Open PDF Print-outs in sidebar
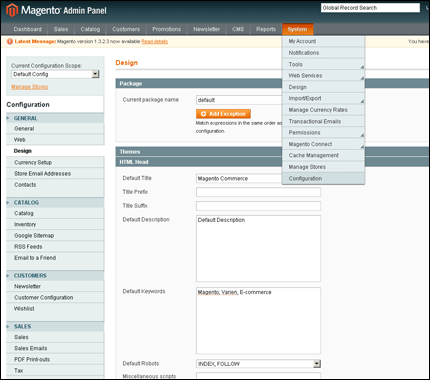This screenshot has width=430, height=380. point(55,359)
